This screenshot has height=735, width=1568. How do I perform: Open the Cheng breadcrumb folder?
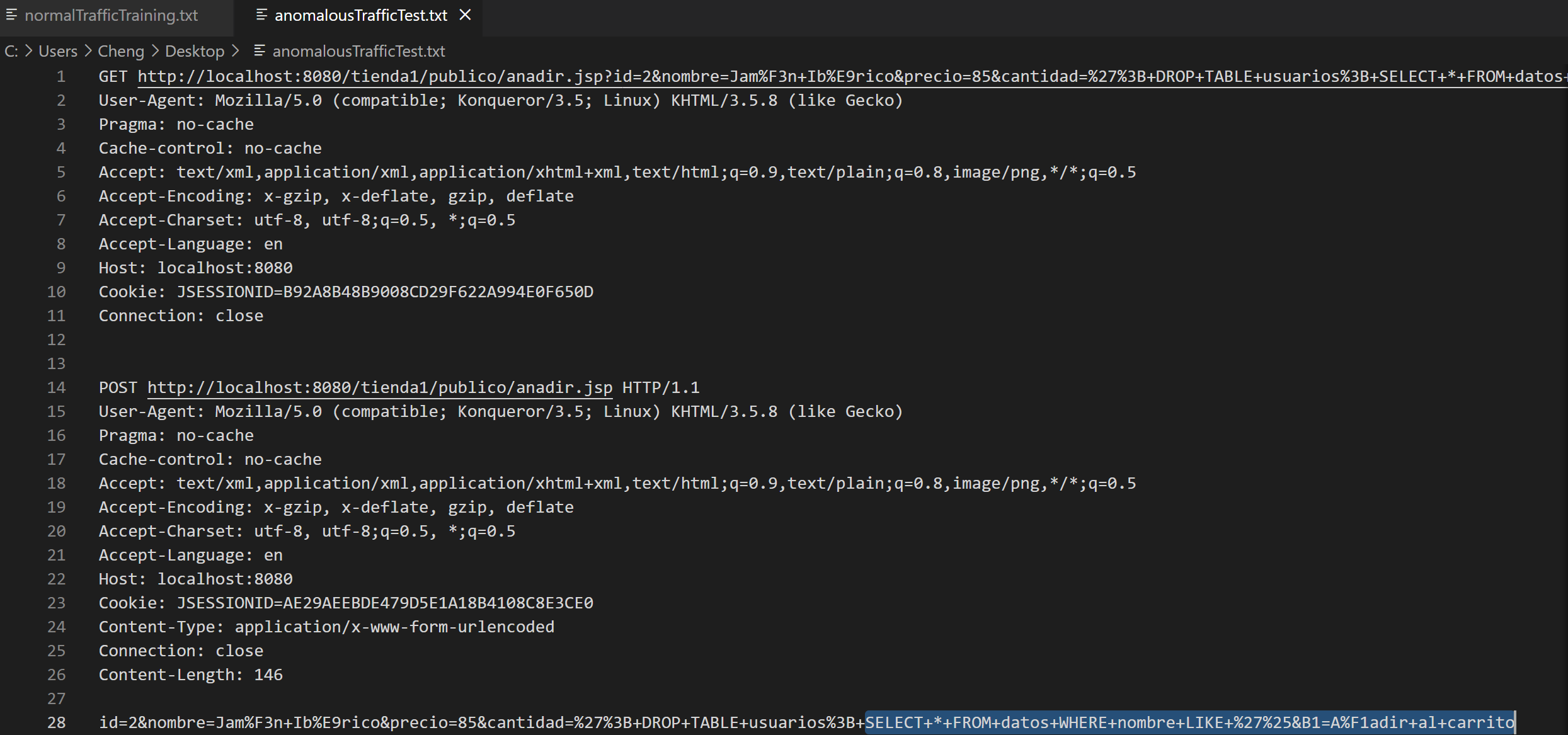point(121,51)
